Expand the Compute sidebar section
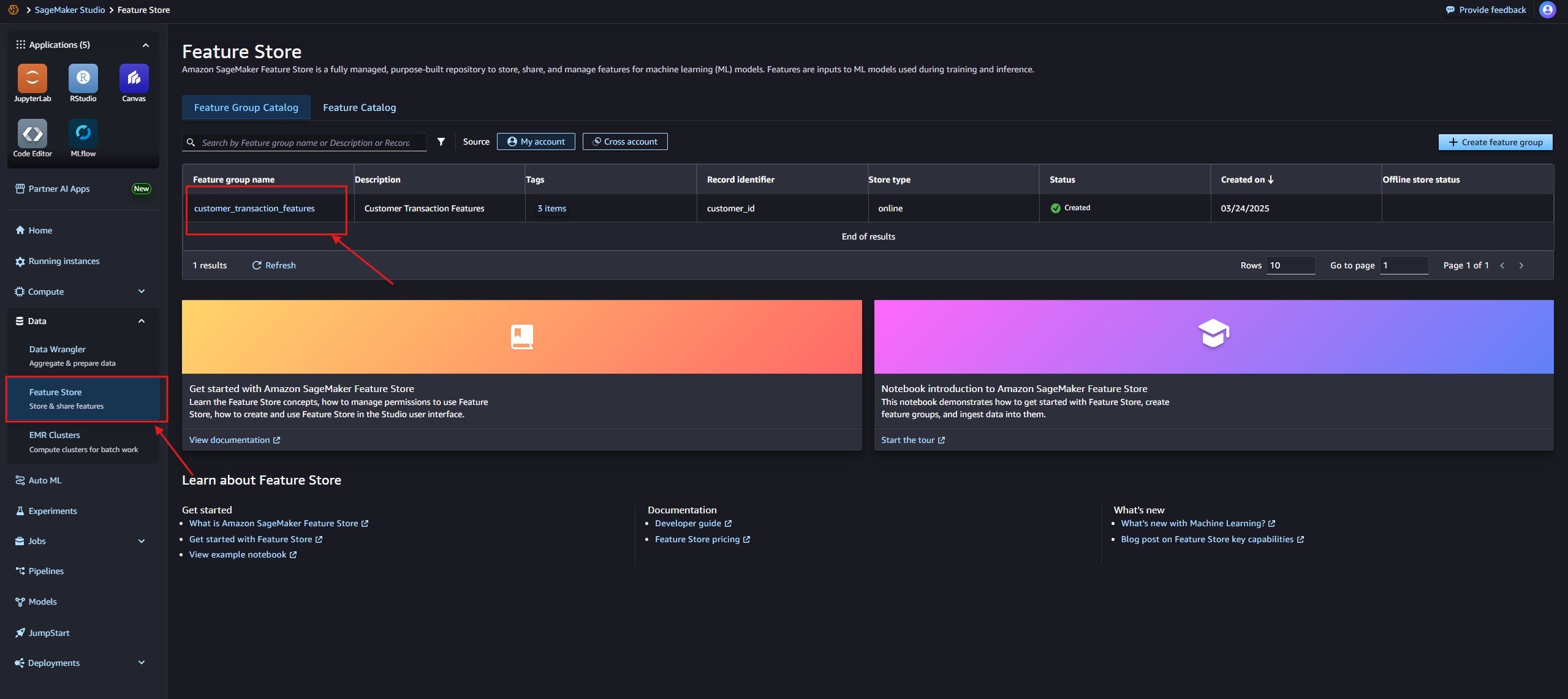The height and width of the screenshot is (699, 1568). click(x=141, y=292)
